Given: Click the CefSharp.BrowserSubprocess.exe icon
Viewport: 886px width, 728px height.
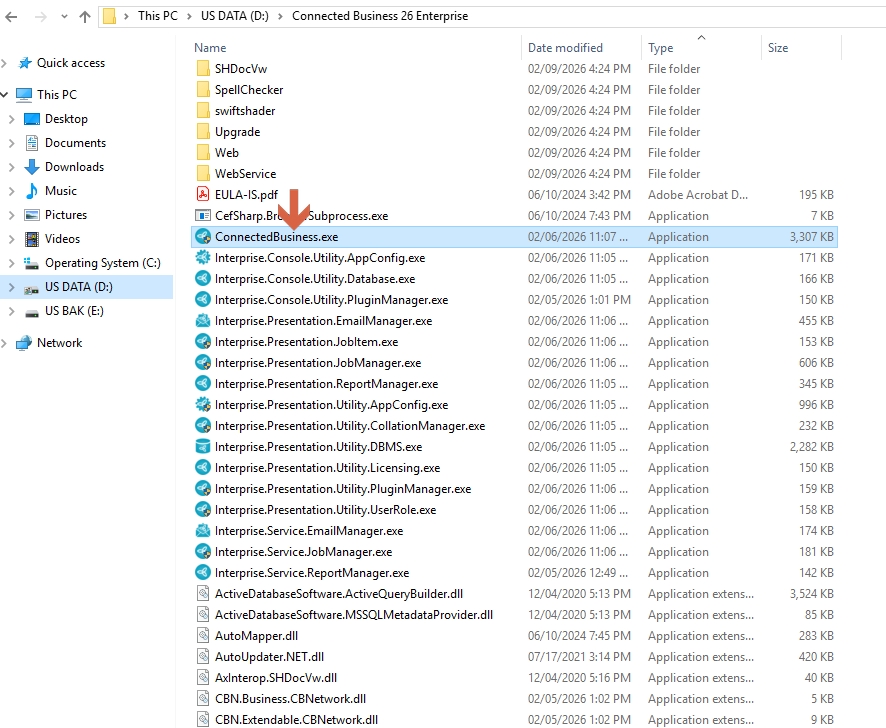Looking at the screenshot, I should pyautogui.click(x=203, y=216).
